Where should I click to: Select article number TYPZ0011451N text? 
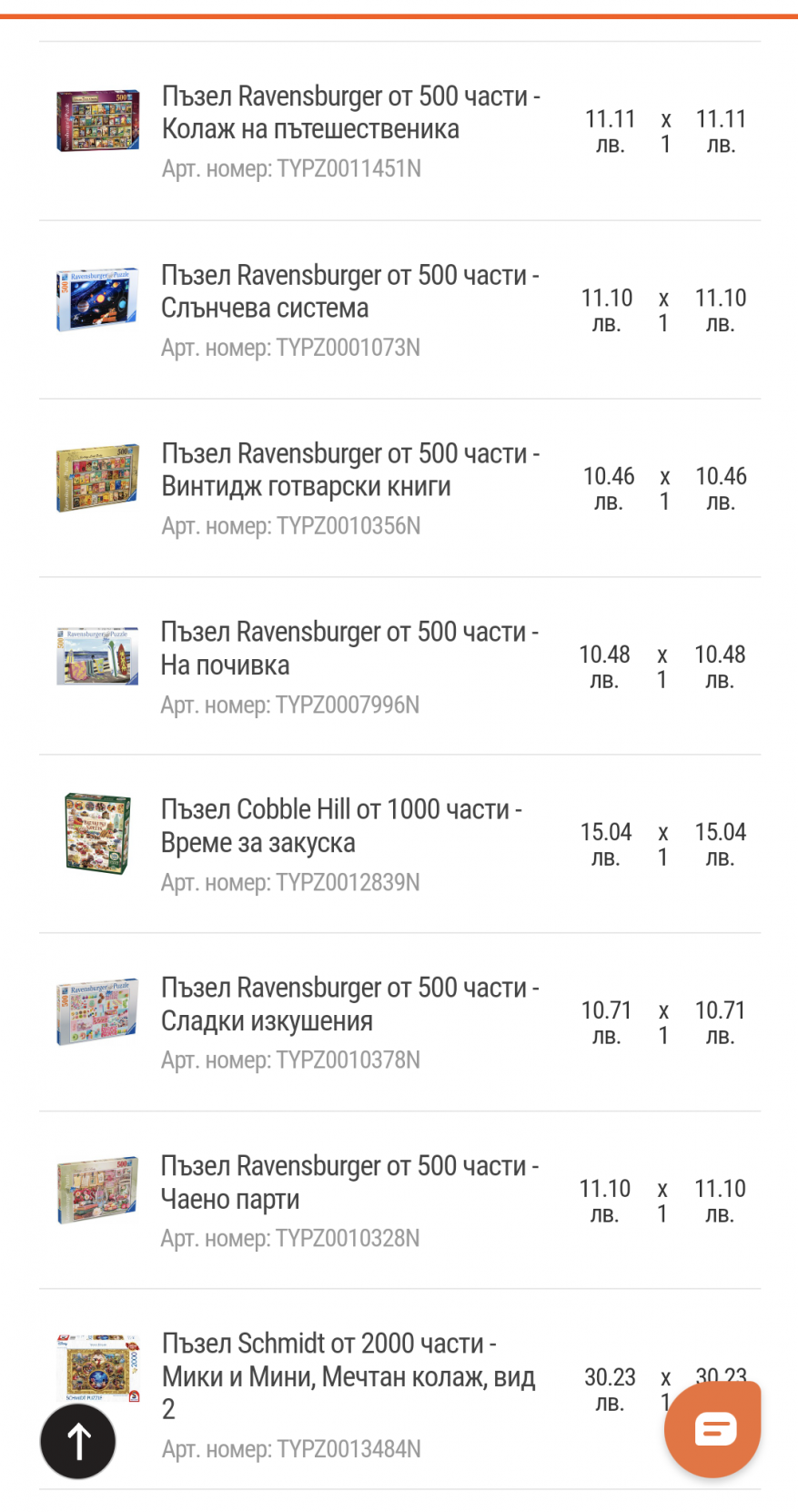[x=291, y=168]
